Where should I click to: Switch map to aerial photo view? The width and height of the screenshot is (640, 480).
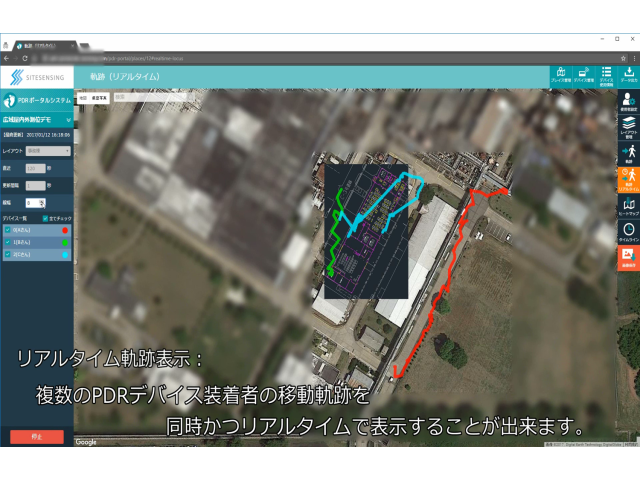[100, 98]
